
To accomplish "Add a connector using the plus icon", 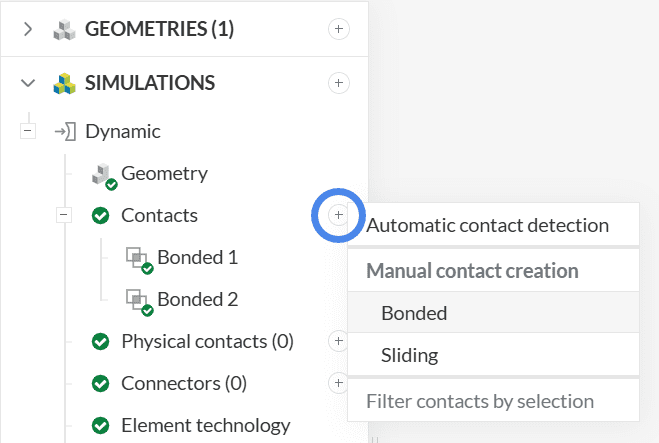I will click(339, 383).
